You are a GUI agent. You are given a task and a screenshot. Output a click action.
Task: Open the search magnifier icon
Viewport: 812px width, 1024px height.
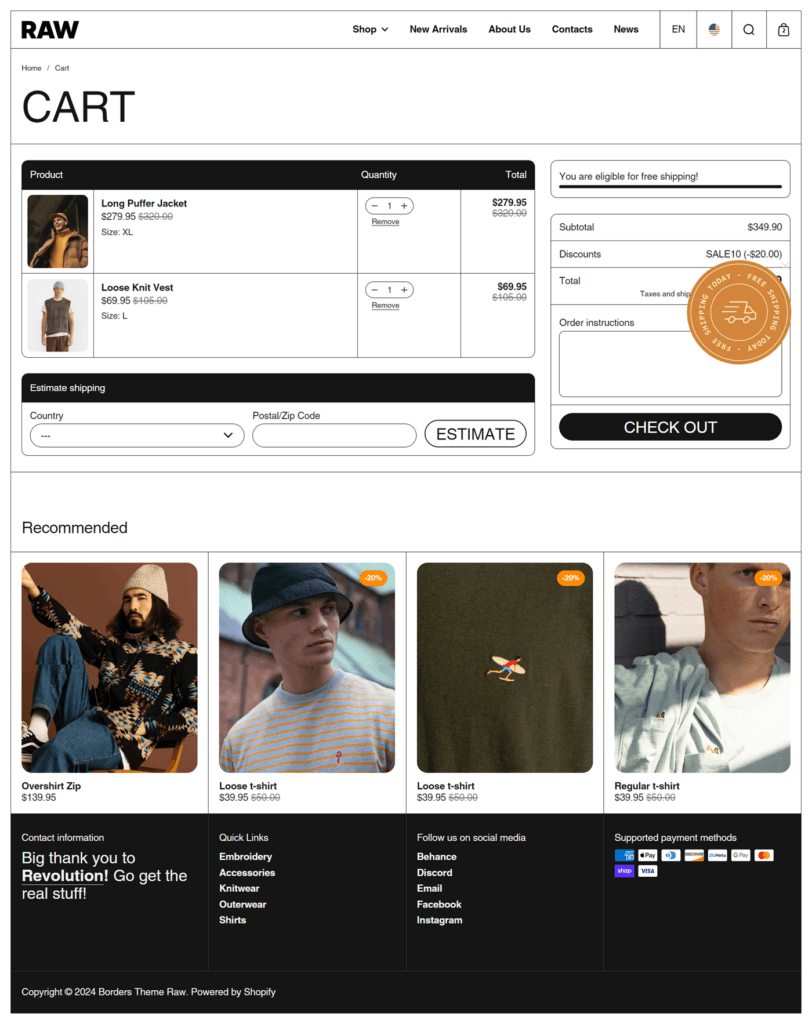click(749, 29)
